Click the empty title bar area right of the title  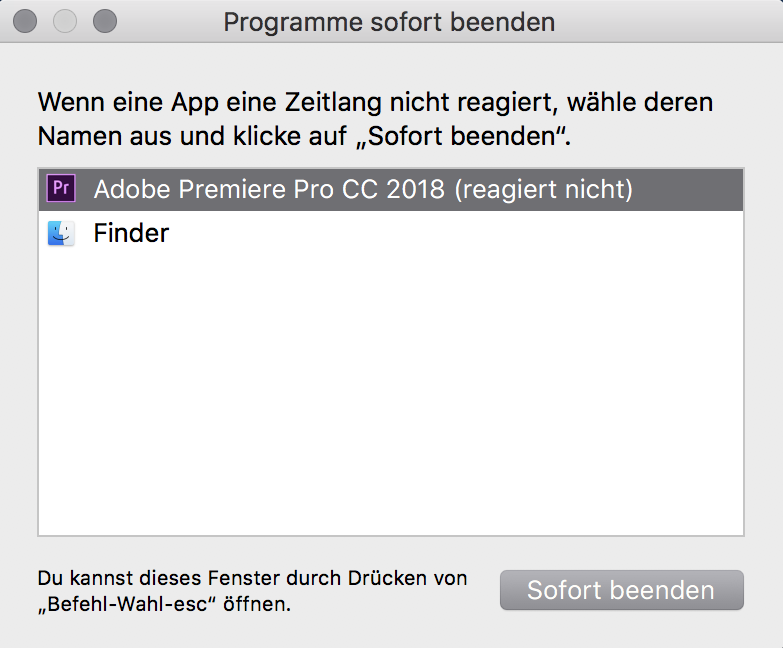670,21
